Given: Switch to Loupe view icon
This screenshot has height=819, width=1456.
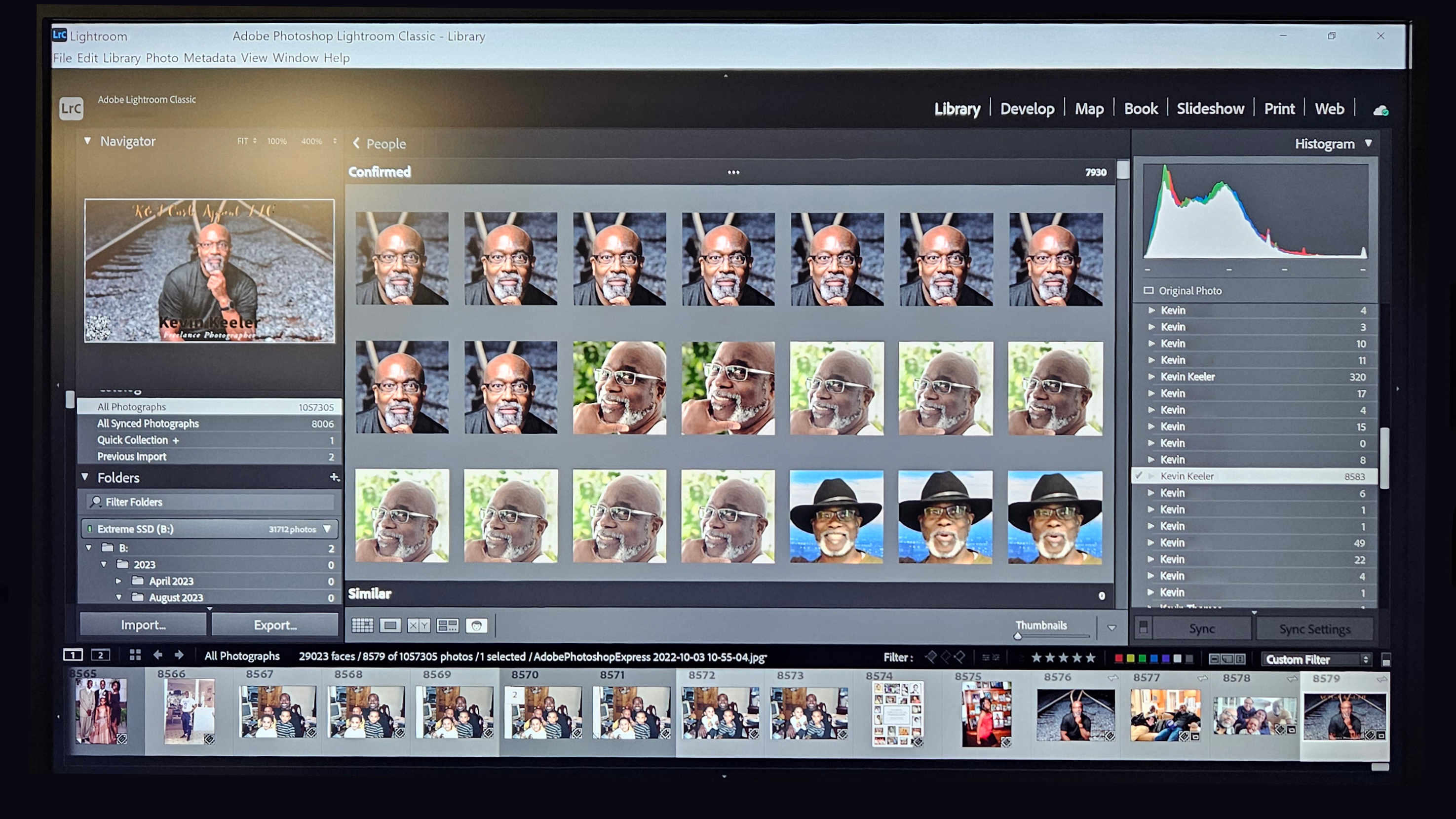Looking at the screenshot, I should [x=390, y=625].
